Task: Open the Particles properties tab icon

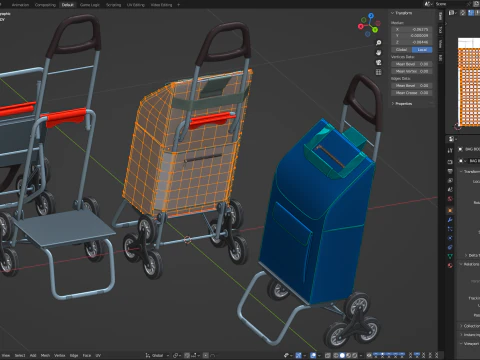Action: 450,229
